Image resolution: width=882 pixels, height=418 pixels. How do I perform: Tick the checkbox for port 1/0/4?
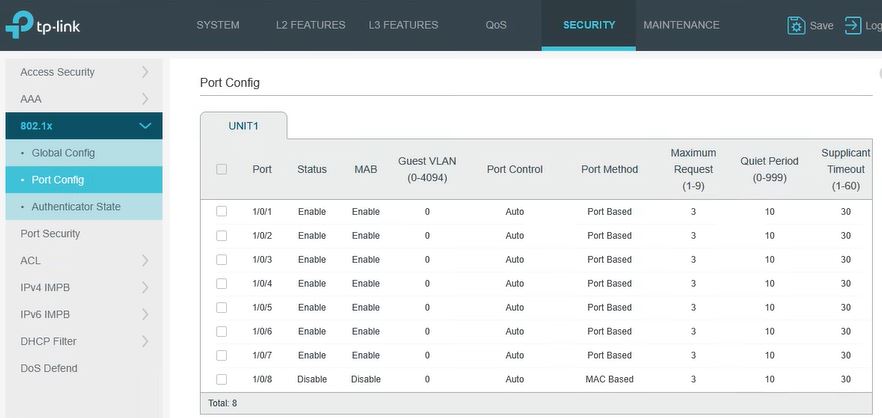coord(222,284)
